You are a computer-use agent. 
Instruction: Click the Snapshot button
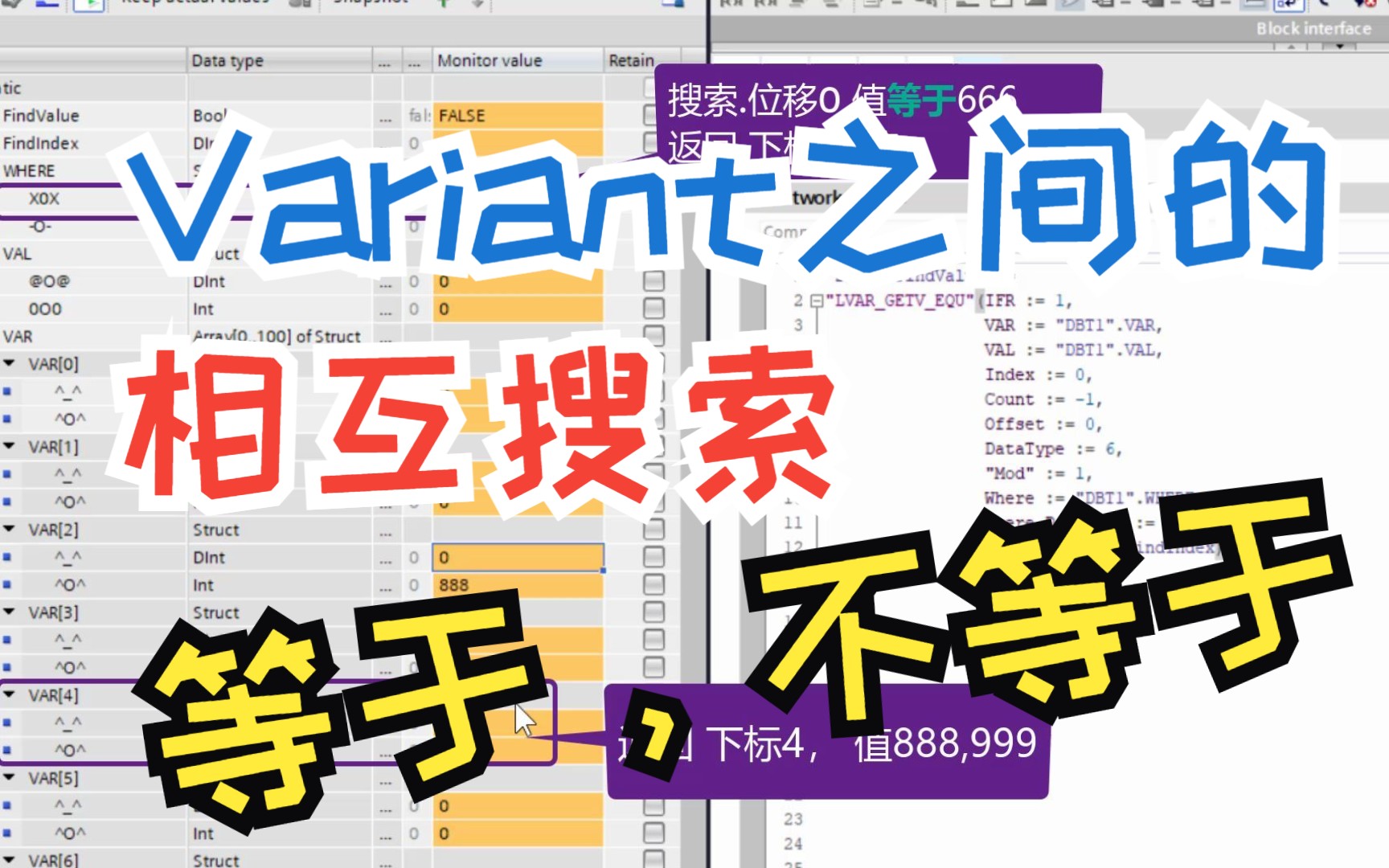[x=370, y=3]
